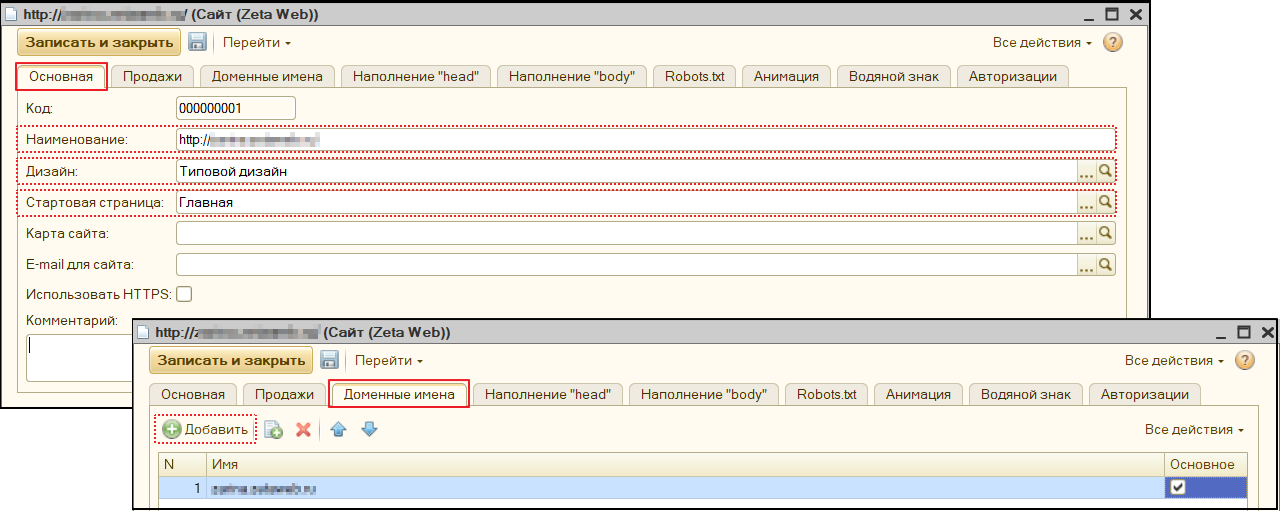Open selection ellipsis button of Стартовая страница field

point(1087,203)
